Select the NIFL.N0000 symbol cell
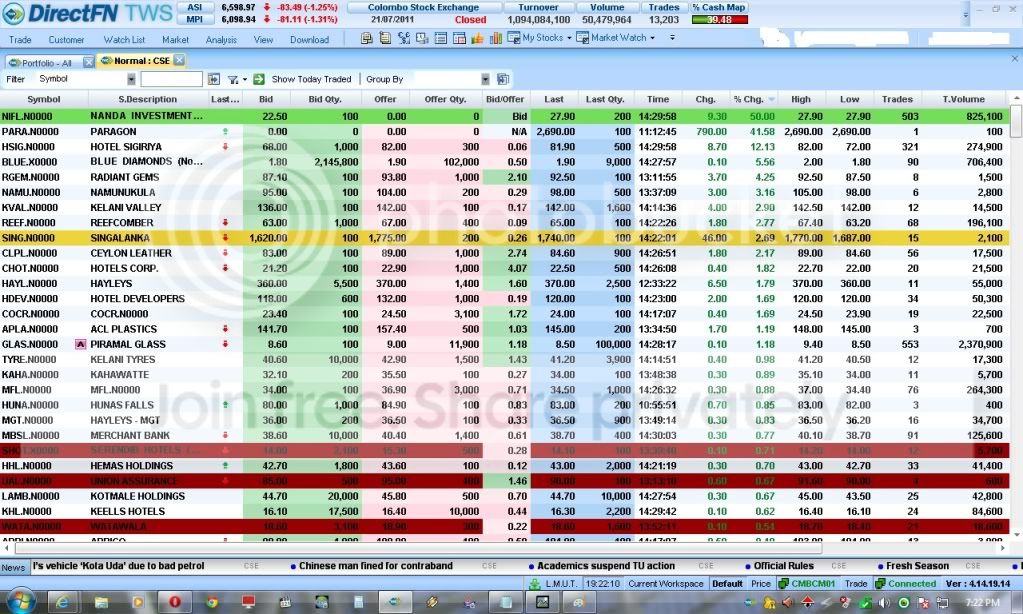1023x614 pixels. tap(44, 116)
